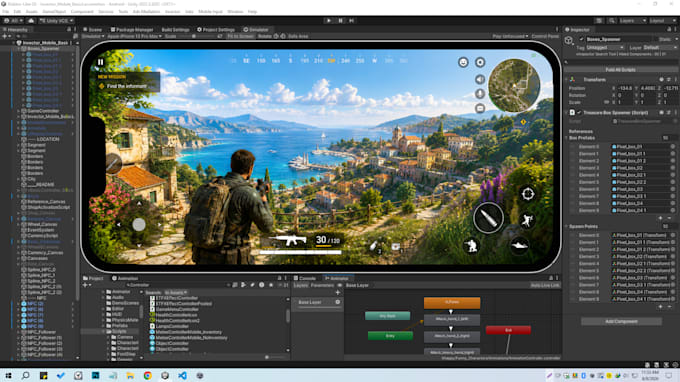Open the File menu
The image size is (680, 382).
click(5, 12)
